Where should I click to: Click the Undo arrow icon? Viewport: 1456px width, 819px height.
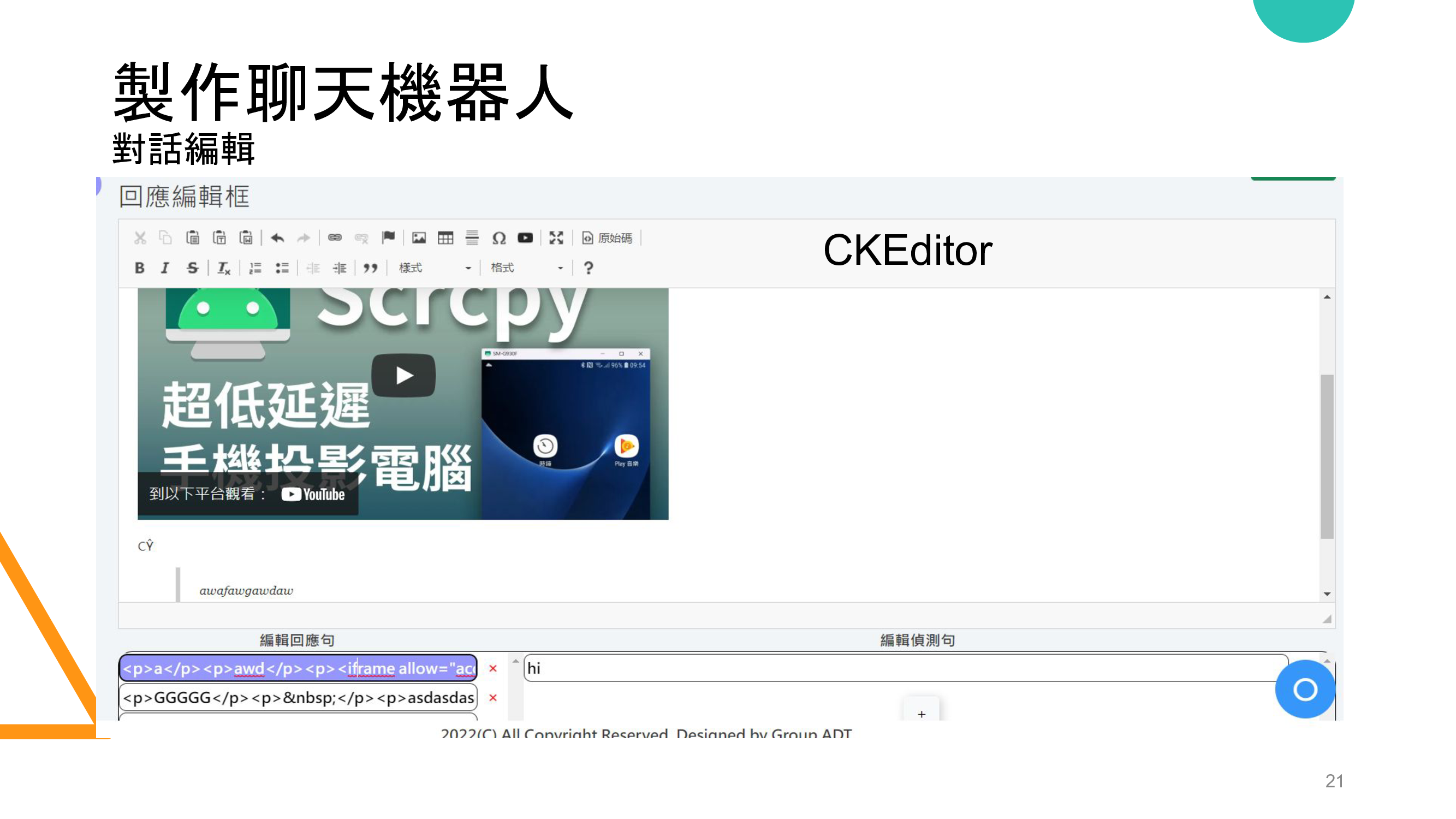(x=277, y=238)
